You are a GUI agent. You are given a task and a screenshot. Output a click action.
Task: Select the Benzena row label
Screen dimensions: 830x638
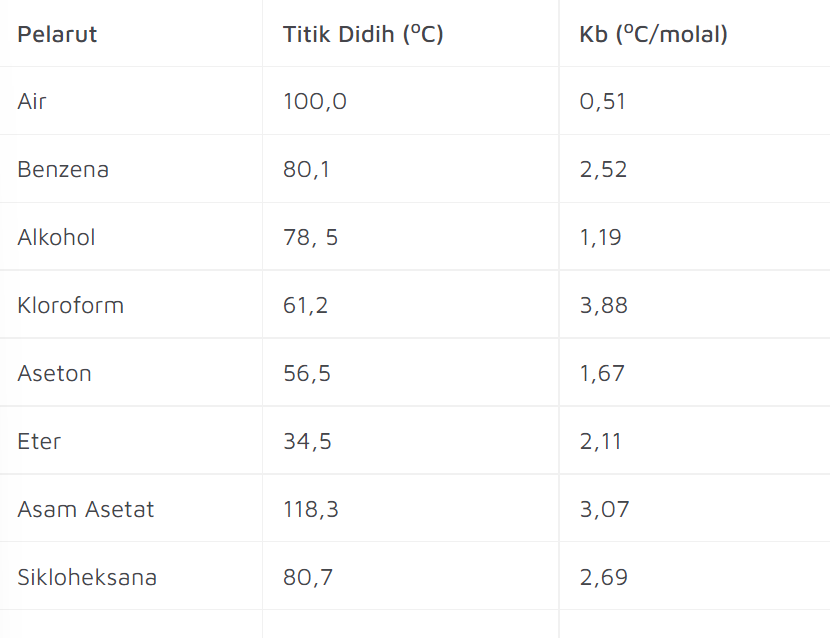click(63, 169)
